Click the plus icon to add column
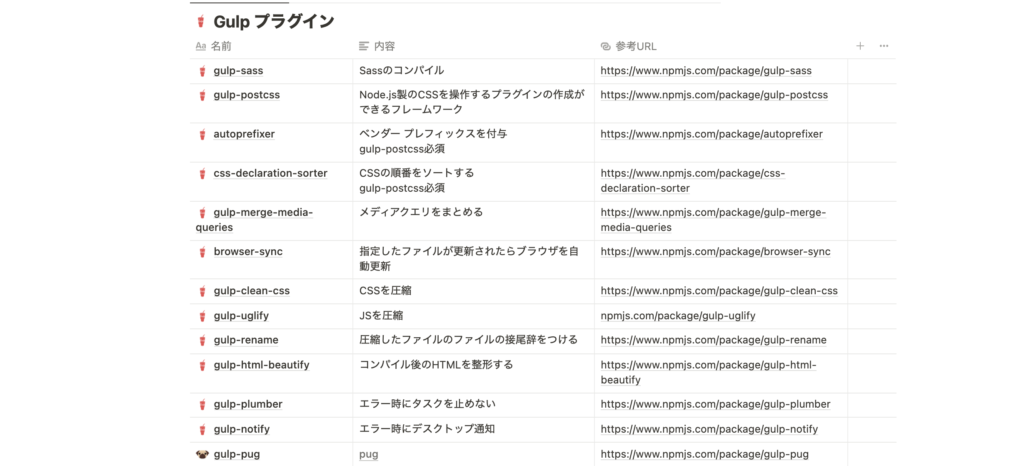The image size is (1024, 466). 860,46
